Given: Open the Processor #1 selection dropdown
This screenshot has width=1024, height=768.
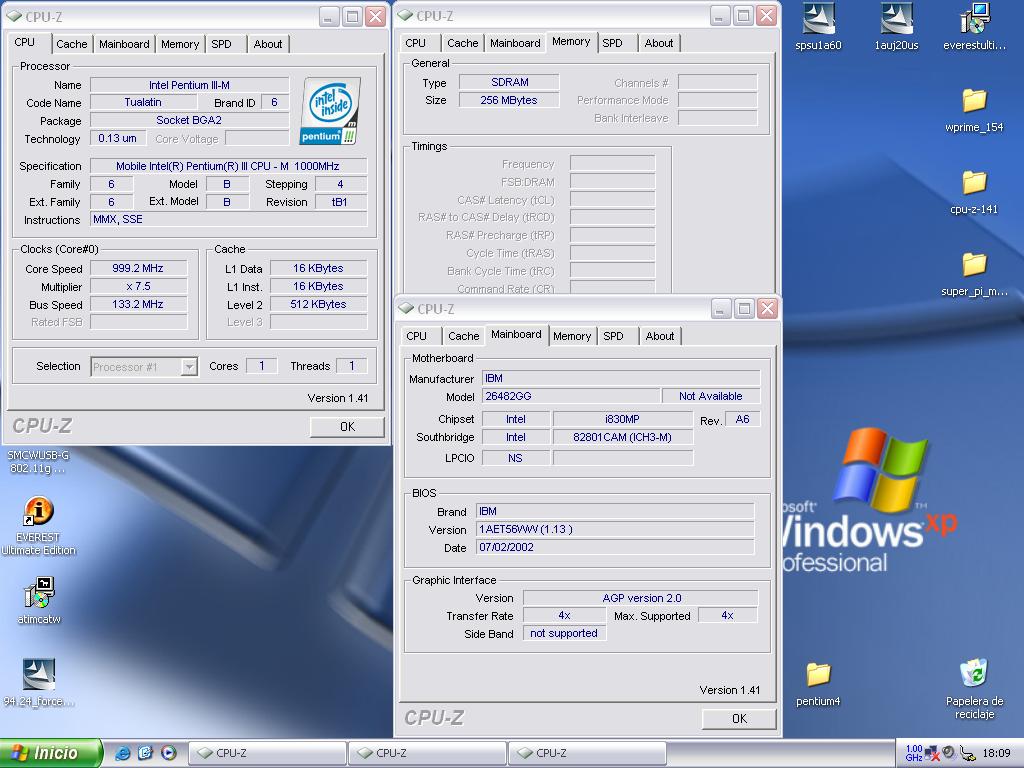Looking at the screenshot, I should [189, 366].
